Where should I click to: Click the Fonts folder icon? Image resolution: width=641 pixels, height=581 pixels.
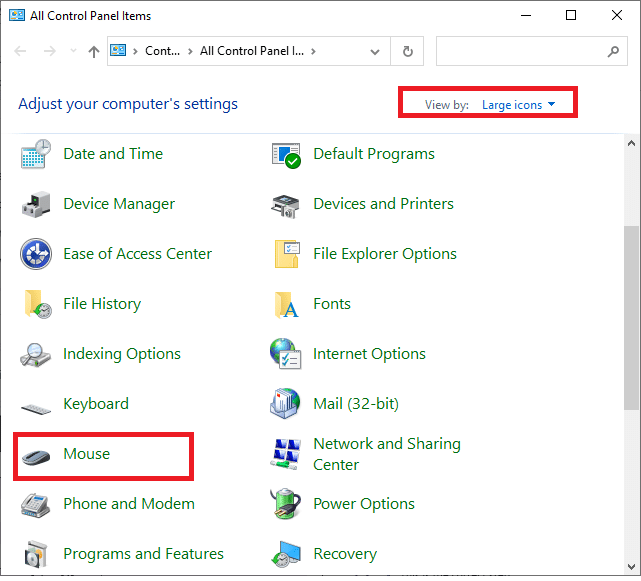(x=286, y=305)
